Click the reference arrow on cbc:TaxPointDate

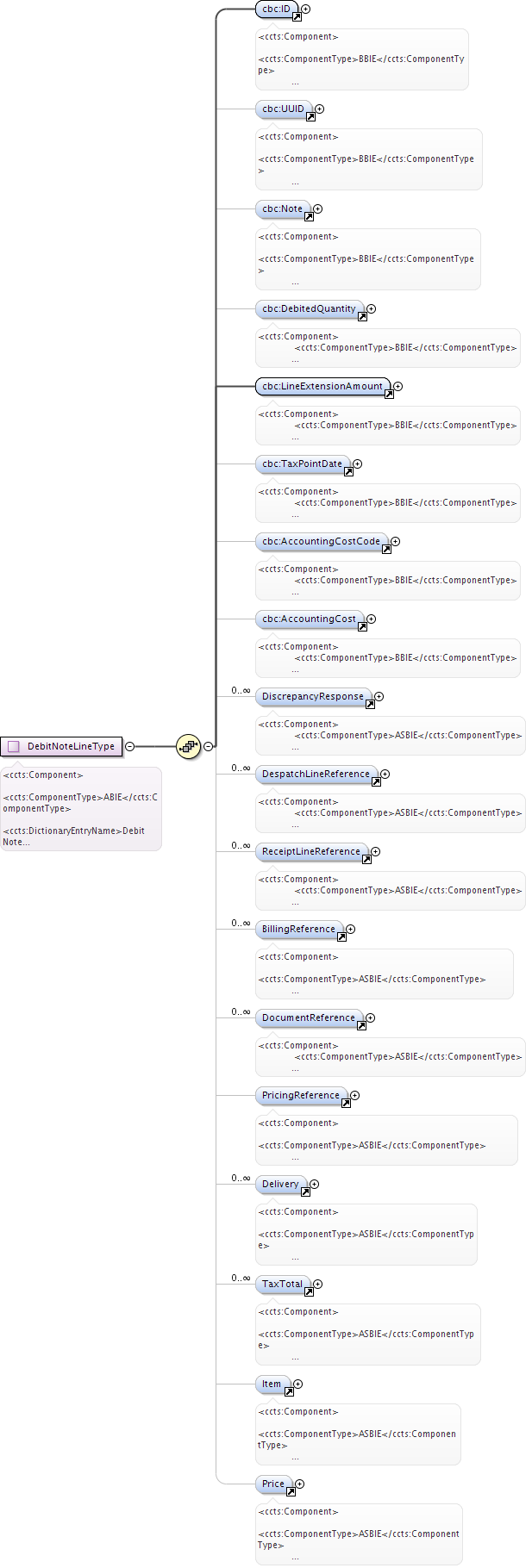point(348,471)
